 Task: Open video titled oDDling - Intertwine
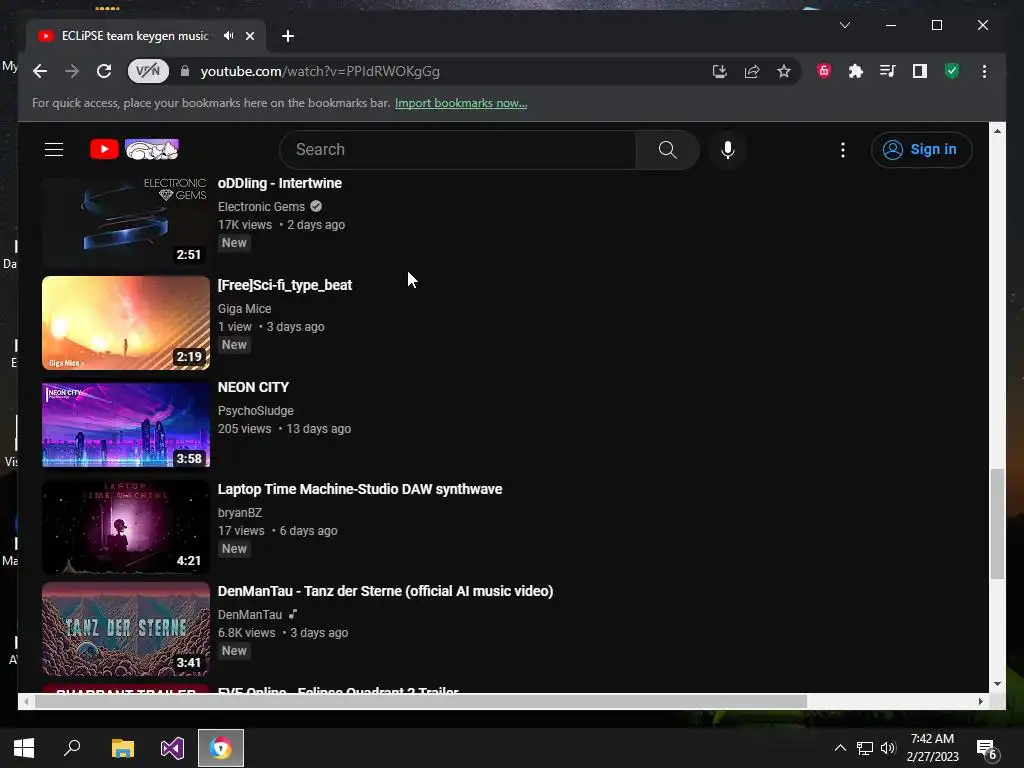pos(280,184)
